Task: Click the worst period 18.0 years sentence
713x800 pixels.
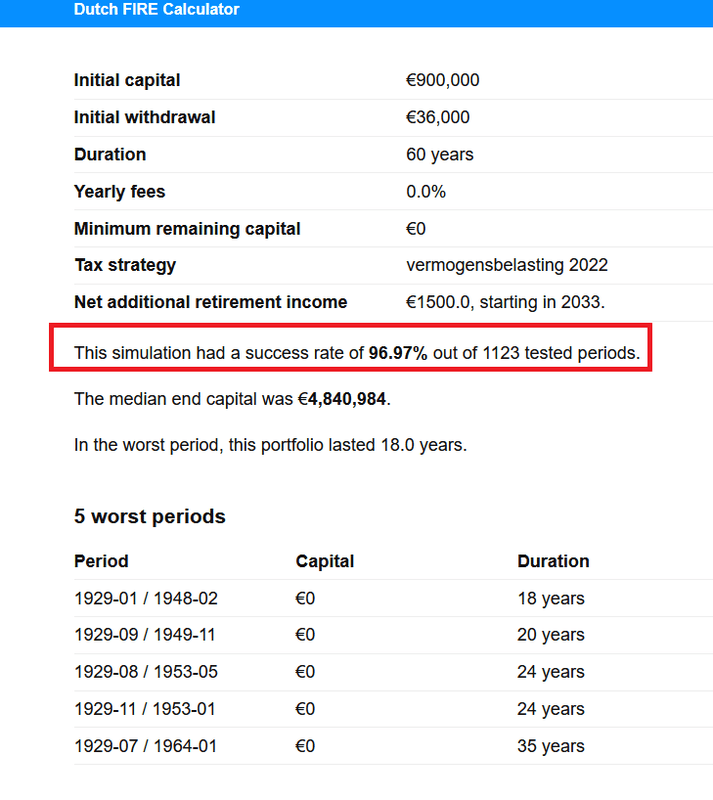Action: point(271,445)
